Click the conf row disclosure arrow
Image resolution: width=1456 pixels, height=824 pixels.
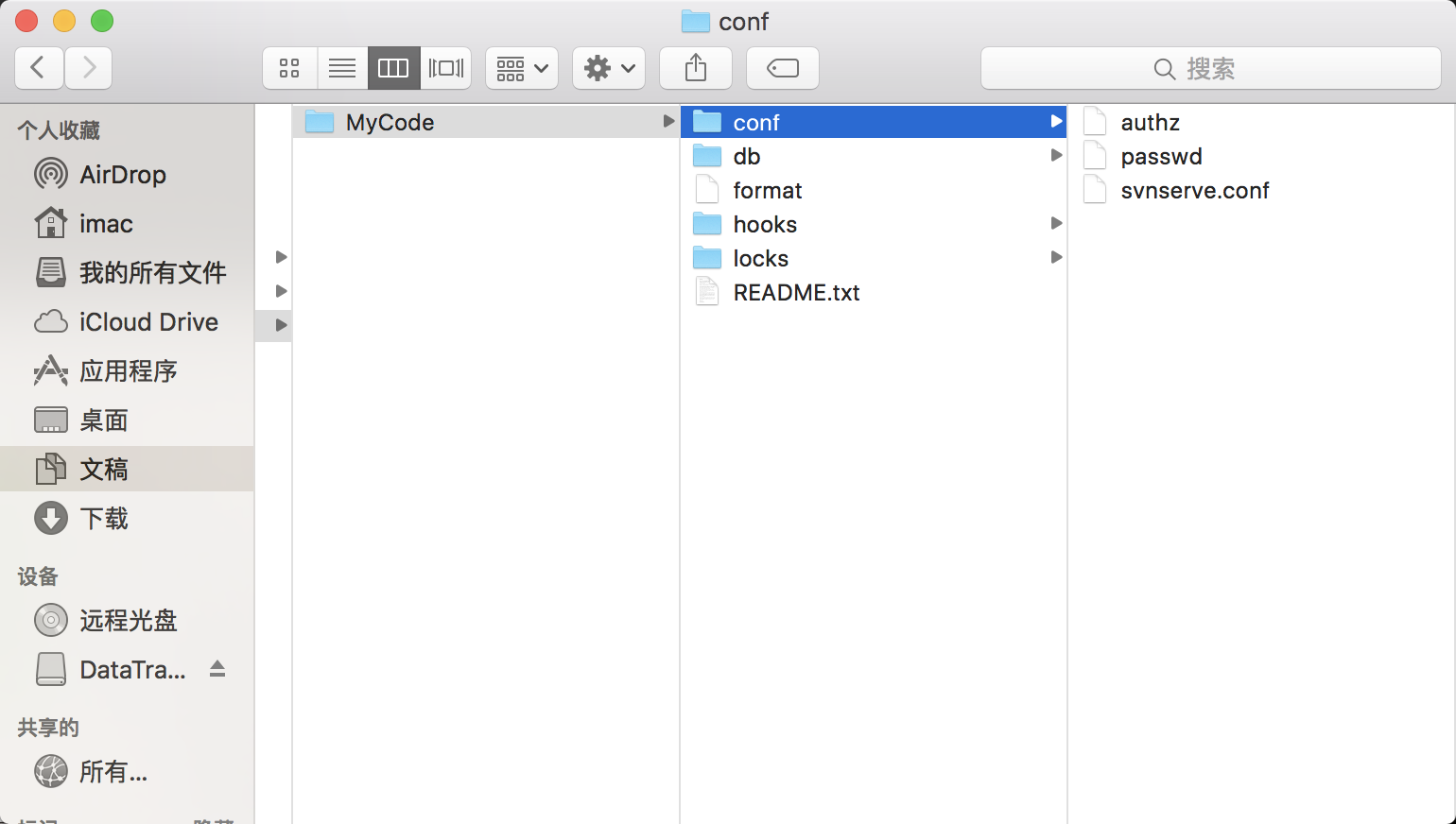click(x=1056, y=122)
